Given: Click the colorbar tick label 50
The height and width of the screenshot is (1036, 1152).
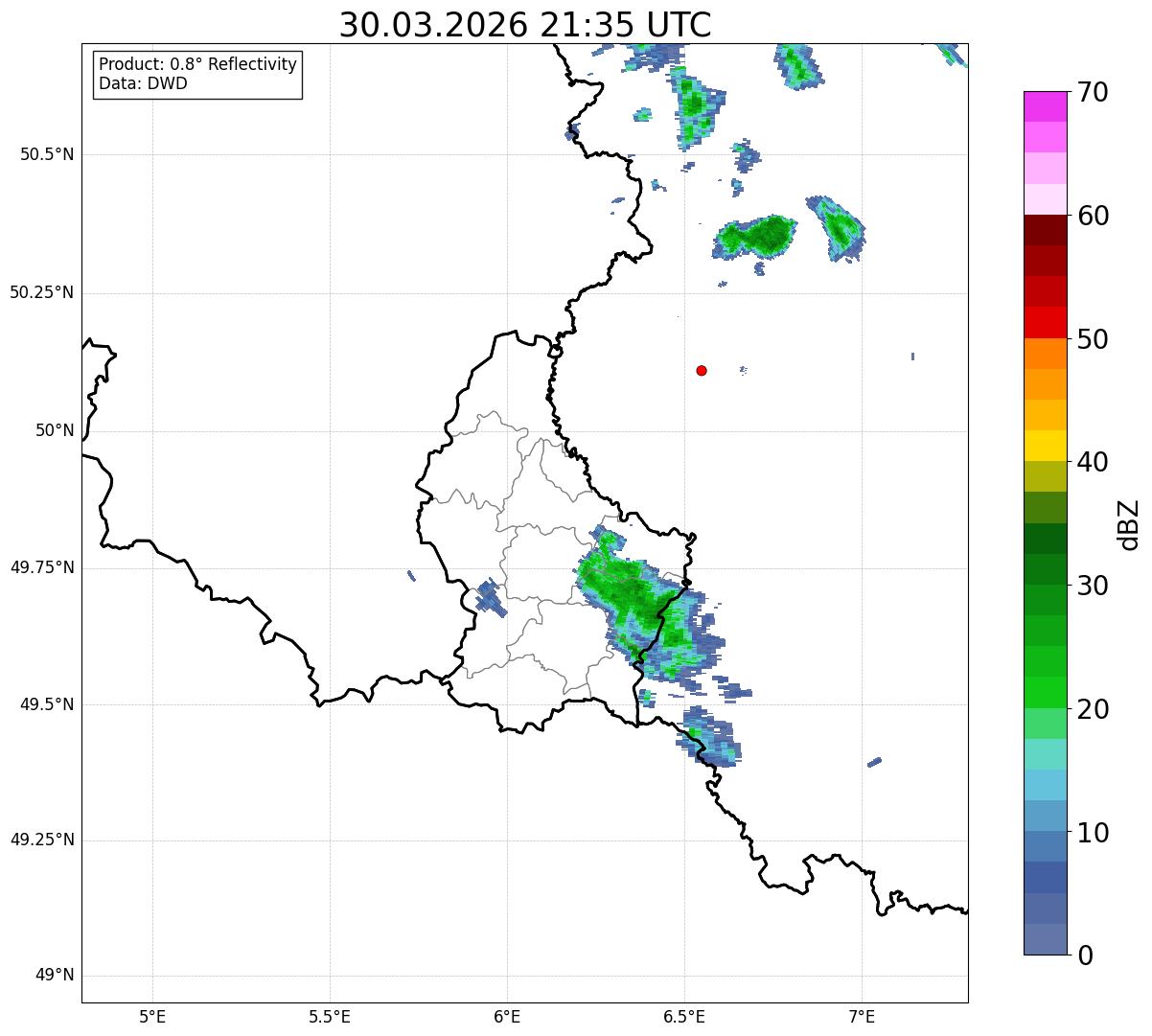Looking at the screenshot, I should [1093, 339].
